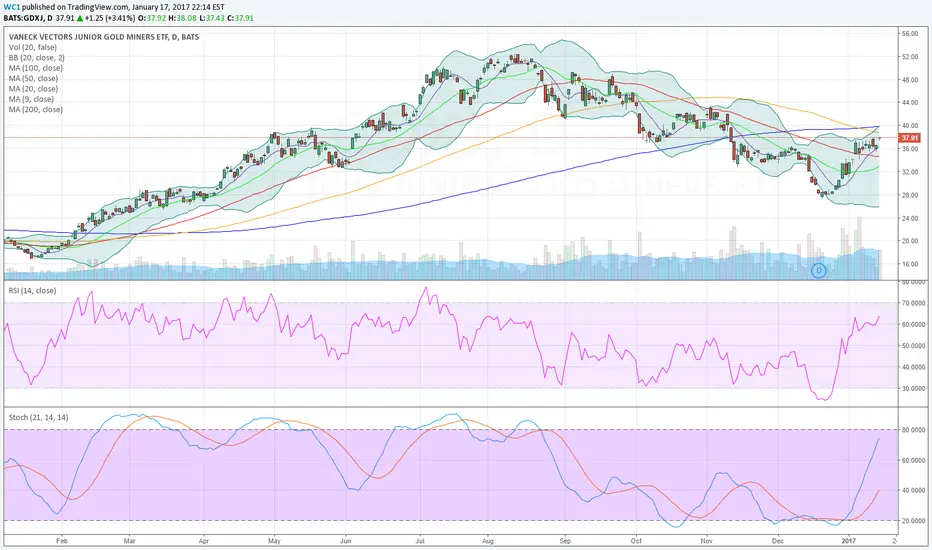This screenshot has height=550, width=932.
Task: Select the BATS:GDXJ, D symbol text
Action: pyautogui.click(x=28, y=18)
